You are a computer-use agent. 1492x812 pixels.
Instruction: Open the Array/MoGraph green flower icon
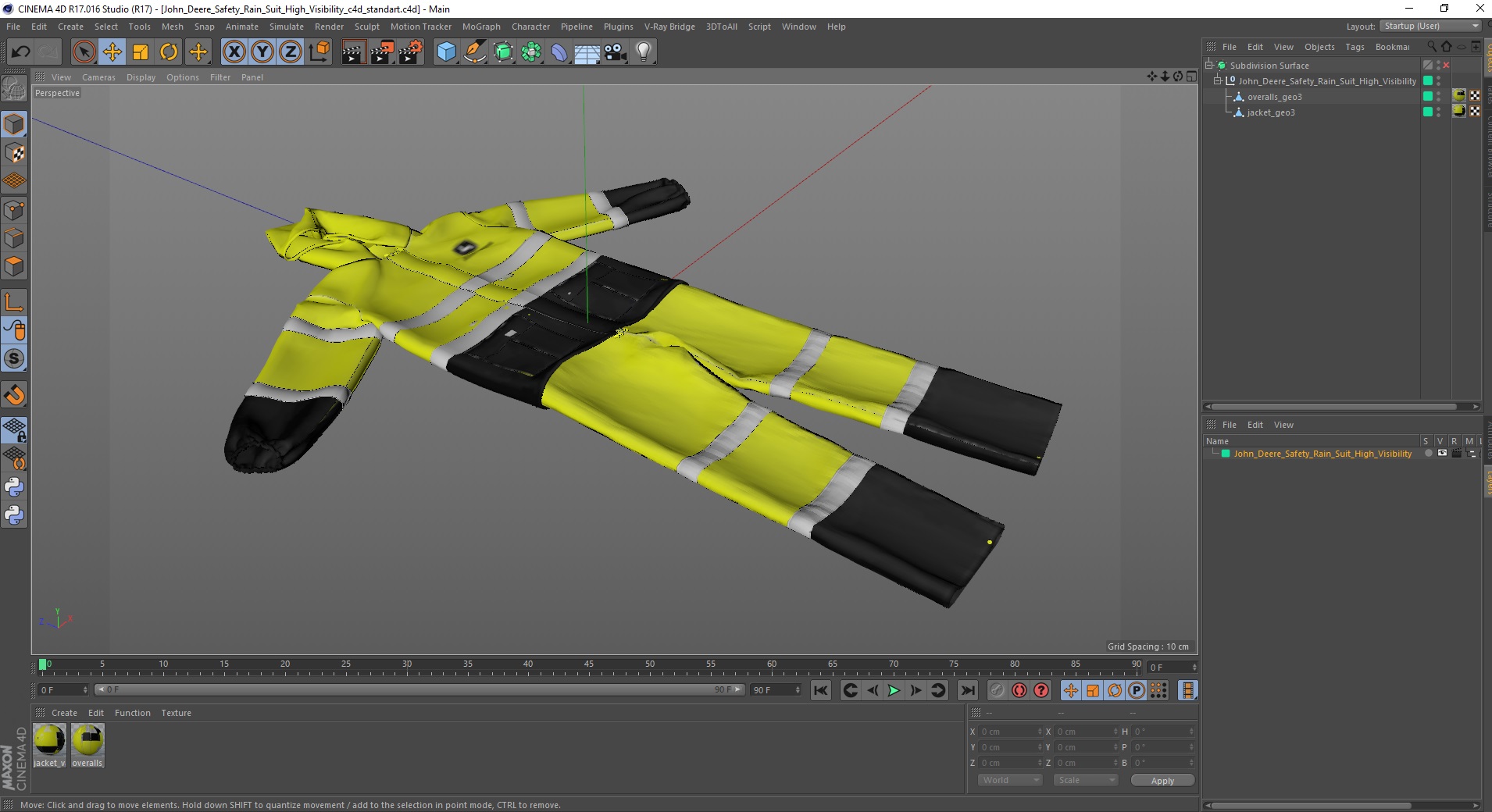pyautogui.click(x=531, y=52)
